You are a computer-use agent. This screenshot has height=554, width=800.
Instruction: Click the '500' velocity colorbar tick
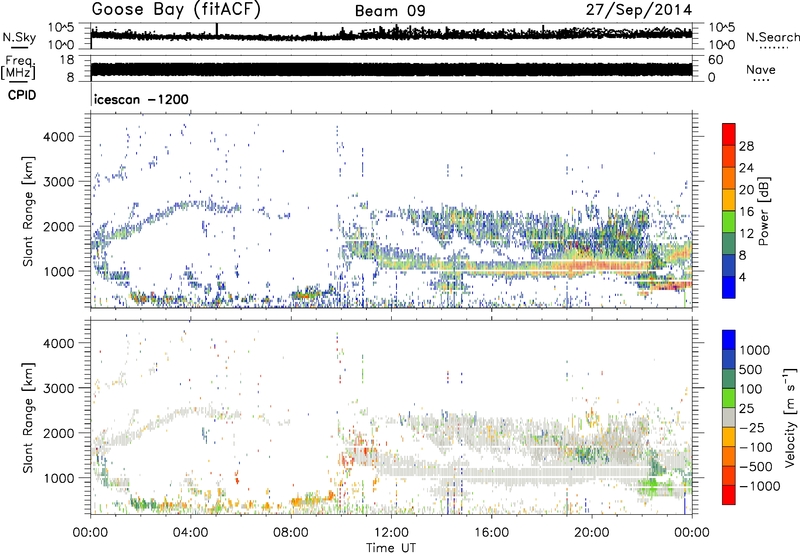click(x=751, y=370)
